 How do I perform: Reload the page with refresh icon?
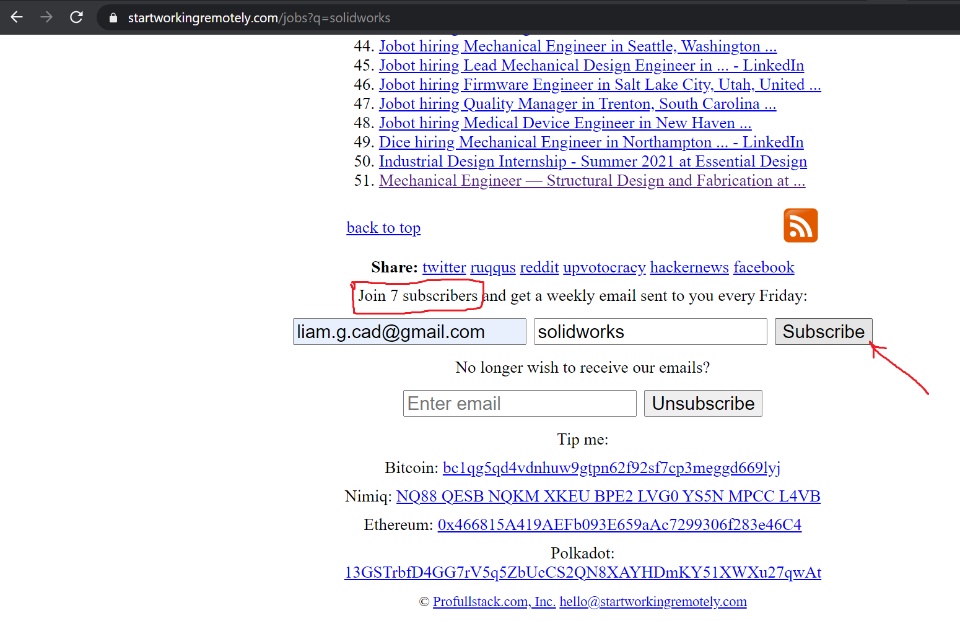(77, 17)
